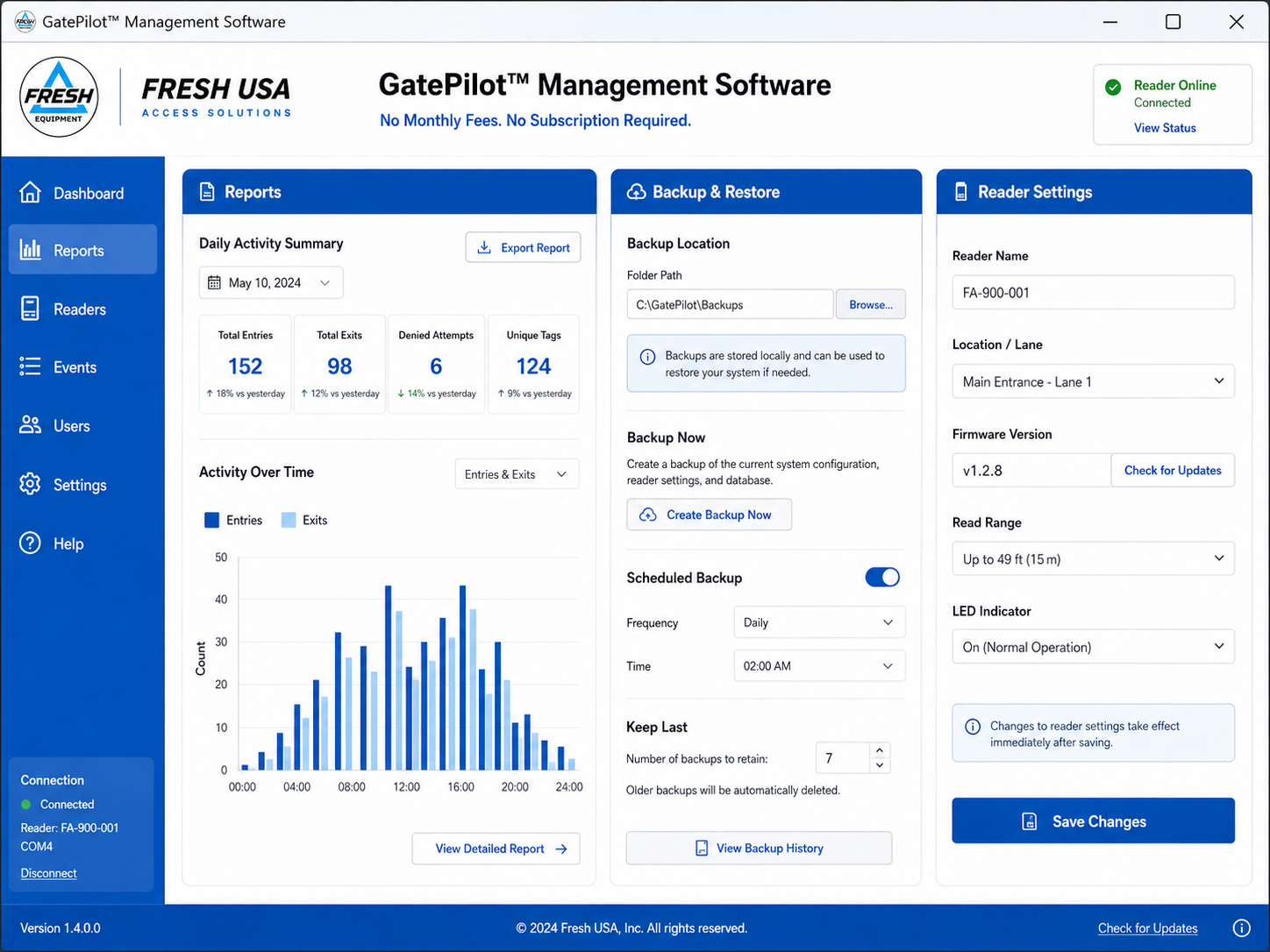Click View Detailed Report
The height and width of the screenshot is (952, 1270).
[x=496, y=849]
